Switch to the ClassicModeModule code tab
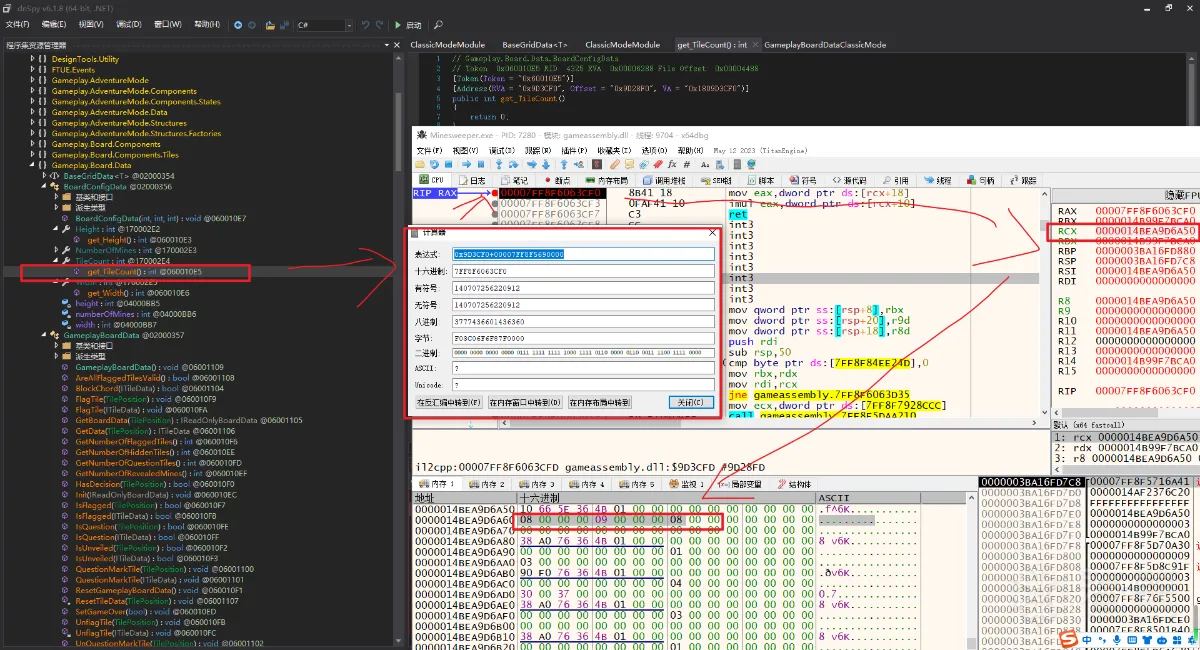The height and width of the screenshot is (650, 1200). tap(448, 45)
